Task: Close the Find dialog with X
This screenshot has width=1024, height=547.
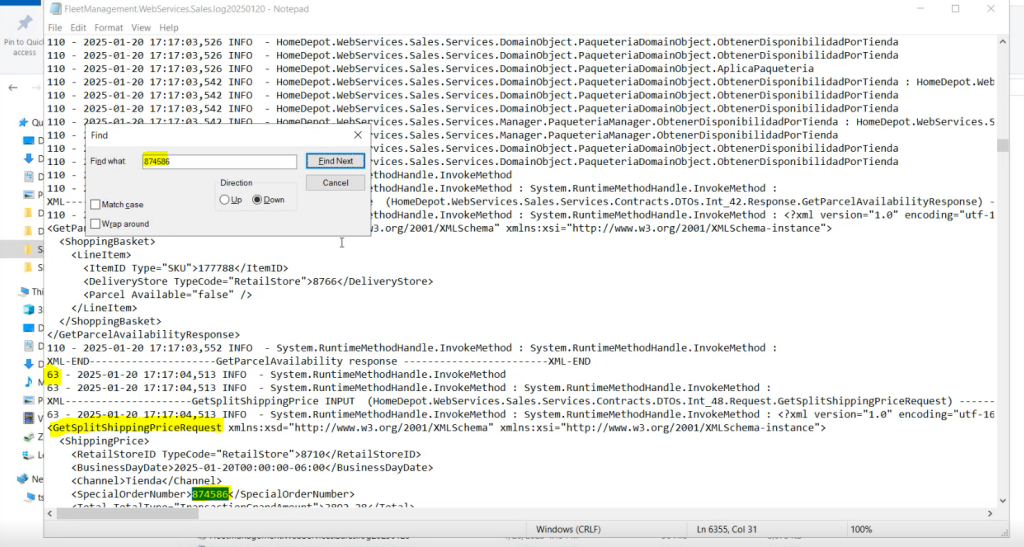Action: (x=358, y=135)
